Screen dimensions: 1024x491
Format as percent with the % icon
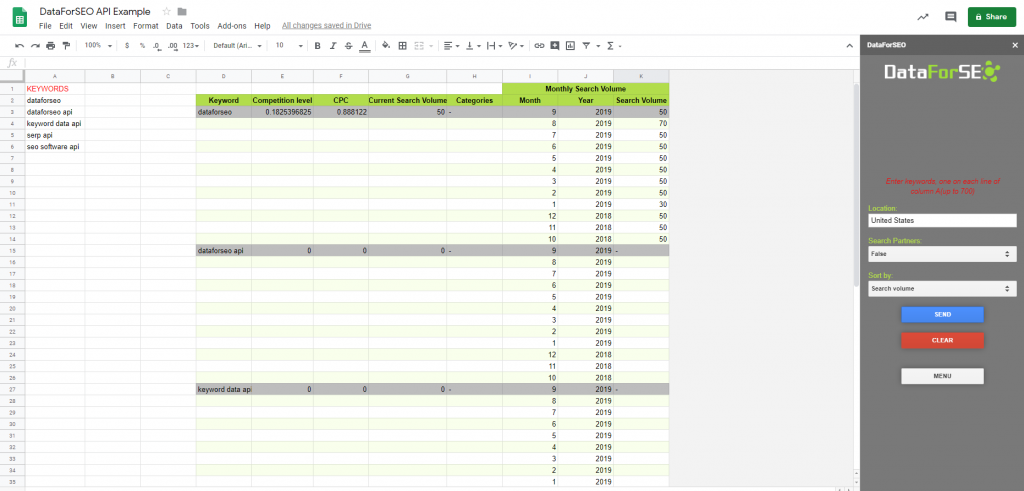(x=142, y=46)
